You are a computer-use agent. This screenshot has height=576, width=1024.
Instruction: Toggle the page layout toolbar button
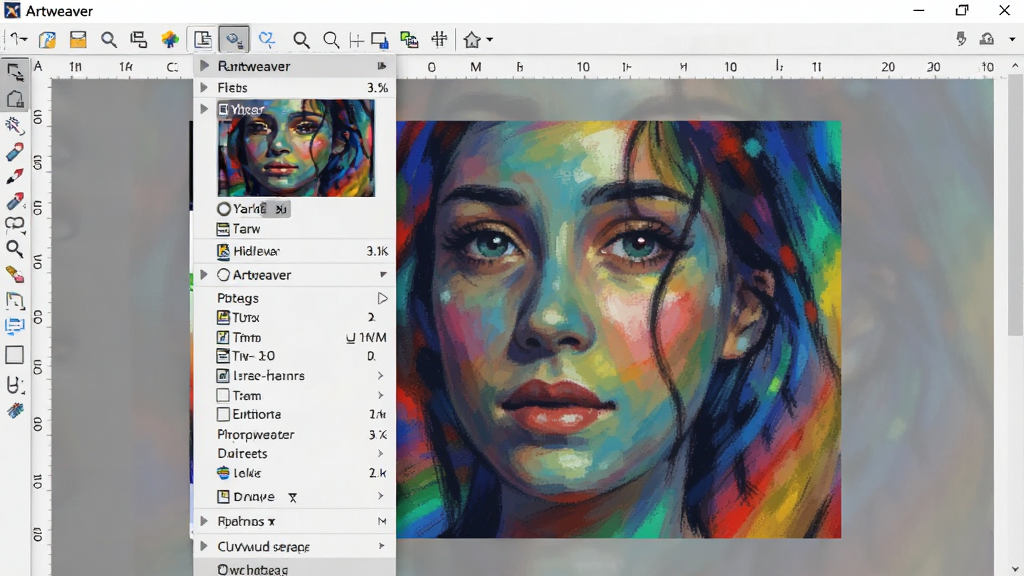(x=202, y=40)
